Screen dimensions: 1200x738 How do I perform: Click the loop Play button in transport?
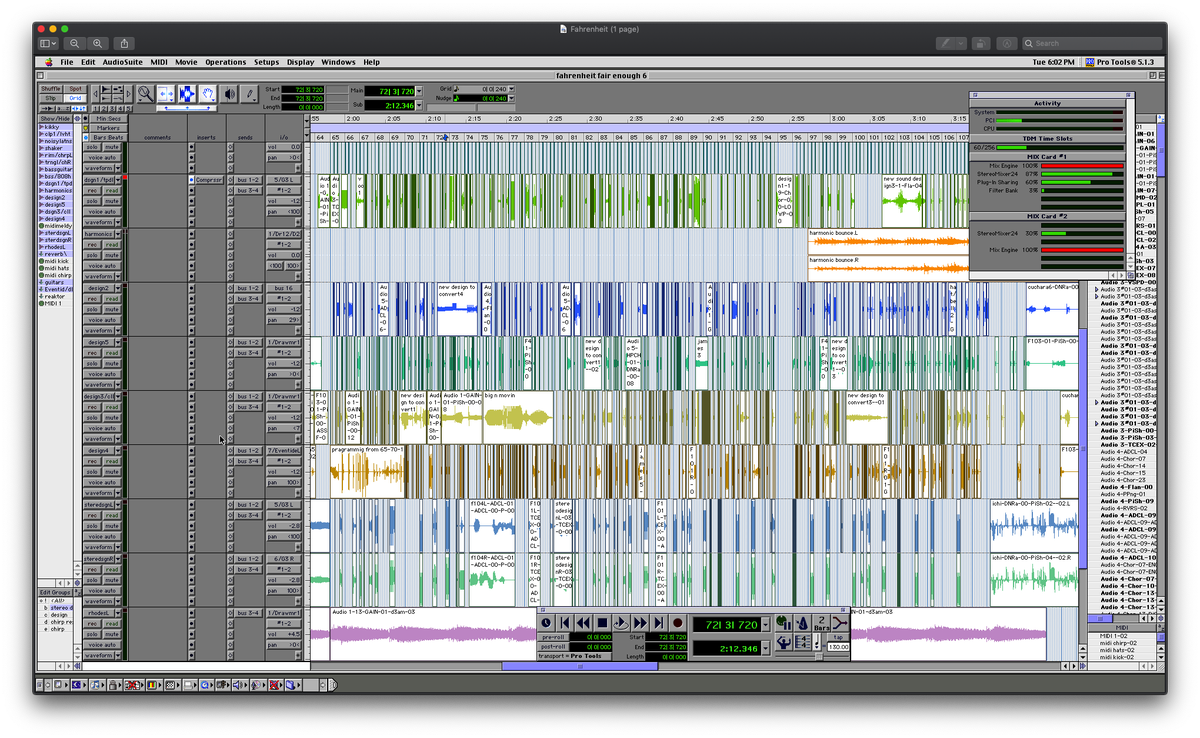pos(621,623)
